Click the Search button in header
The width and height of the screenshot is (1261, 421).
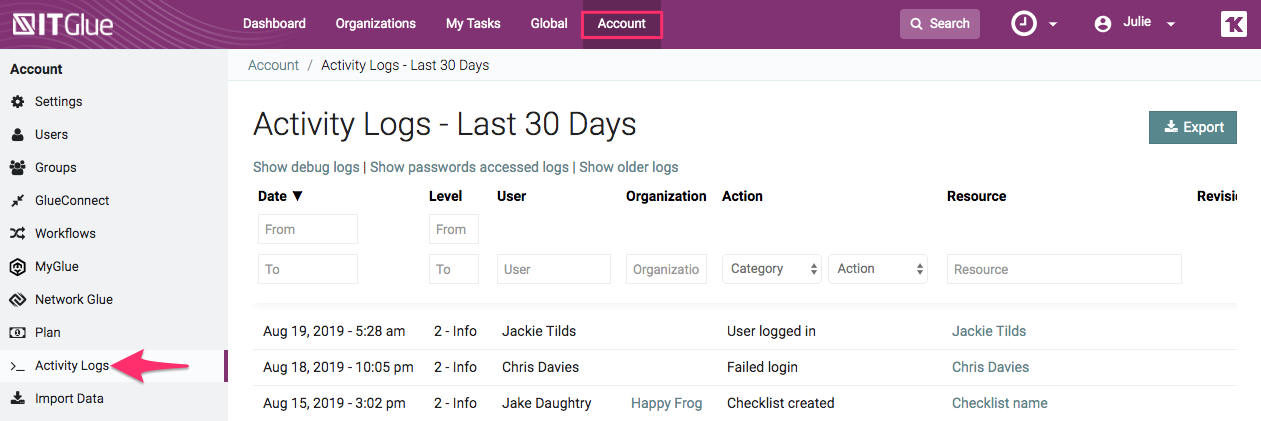pyautogui.click(x=940, y=24)
